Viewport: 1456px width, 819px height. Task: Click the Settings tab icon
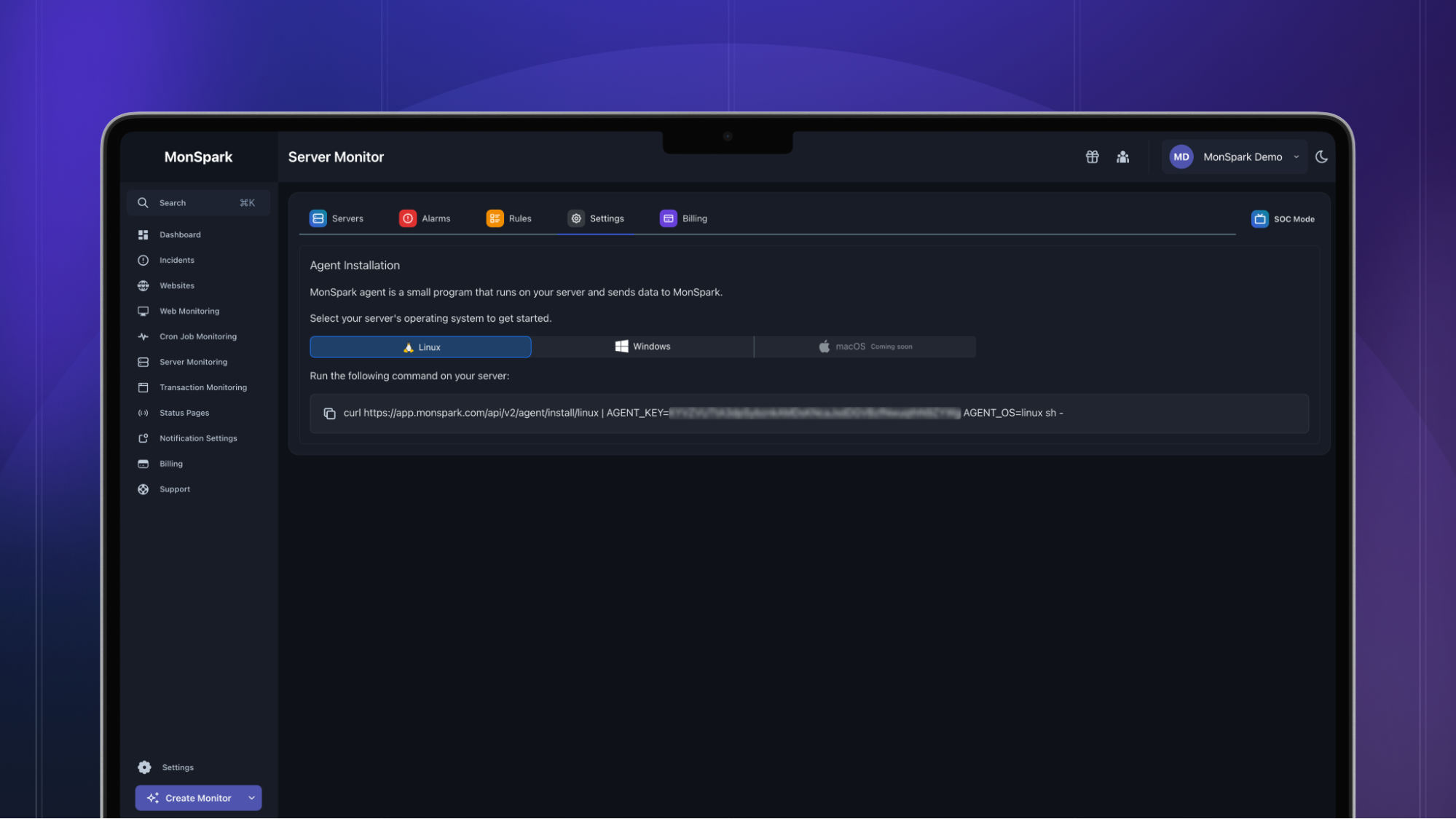pyautogui.click(x=576, y=218)
